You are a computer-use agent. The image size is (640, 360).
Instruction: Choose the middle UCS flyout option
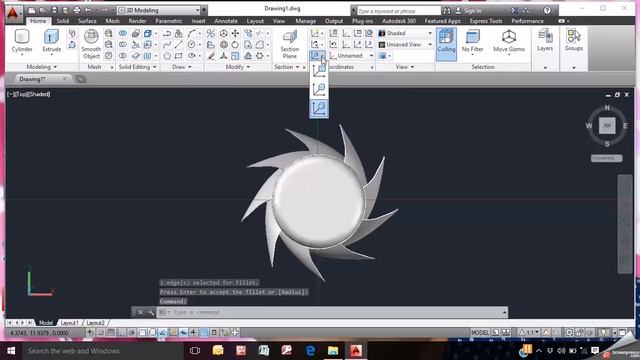319,89
